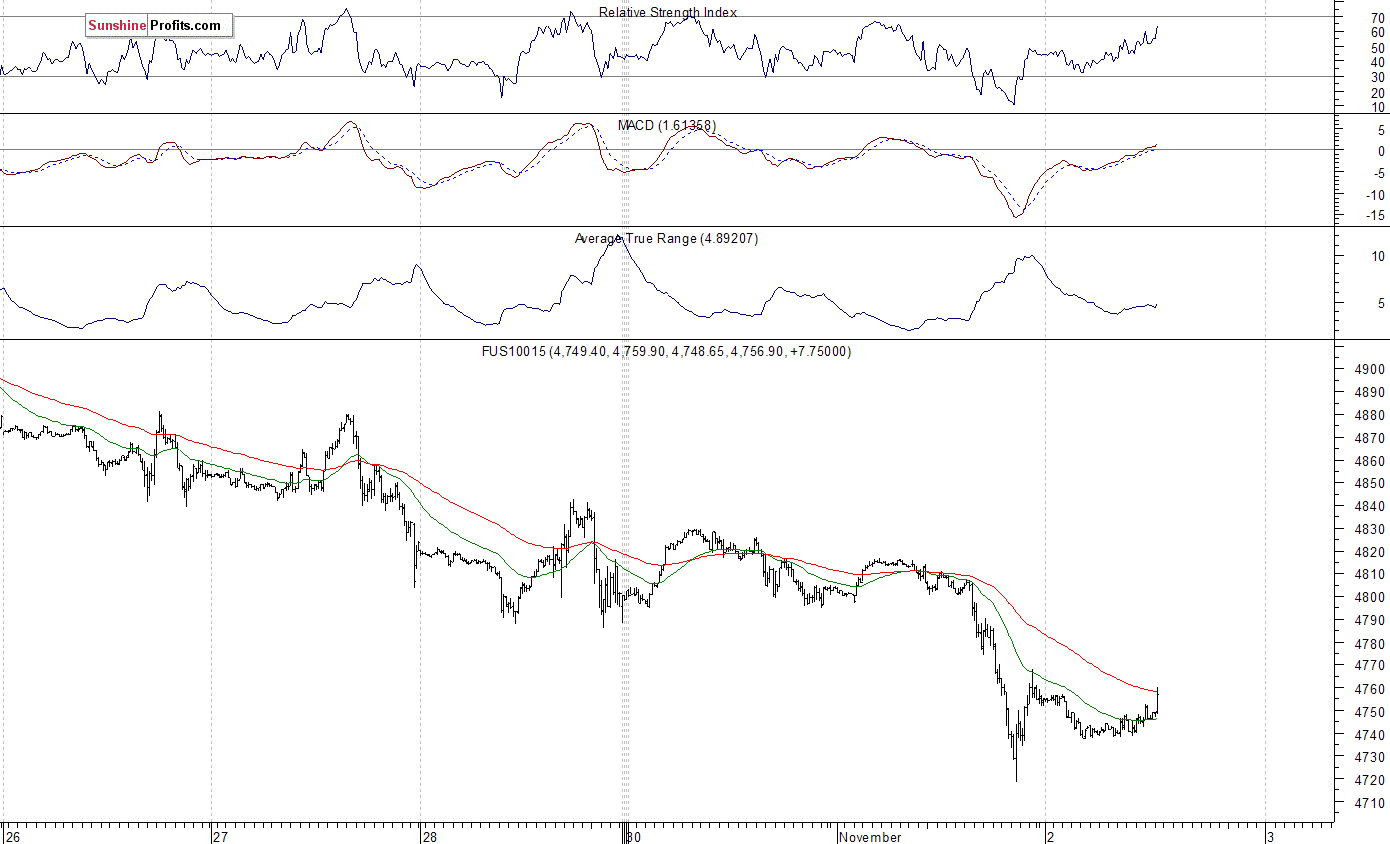Click the 4900 price axis value
The image size is (1390, 844).
click(1369, 369)
